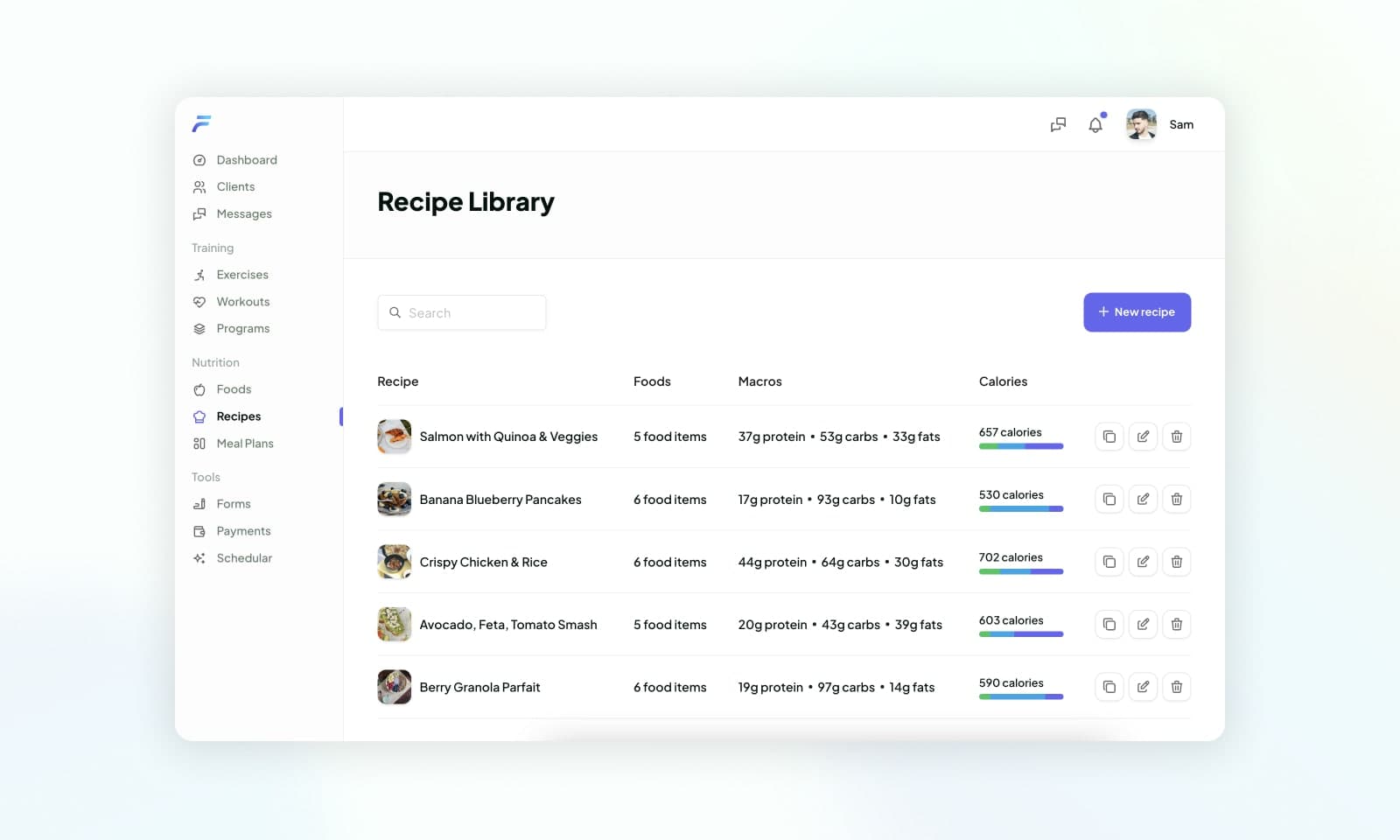
Task: Select the Foods icon under Nutrition
Action: pyautogui.click(x=200, y=389)
